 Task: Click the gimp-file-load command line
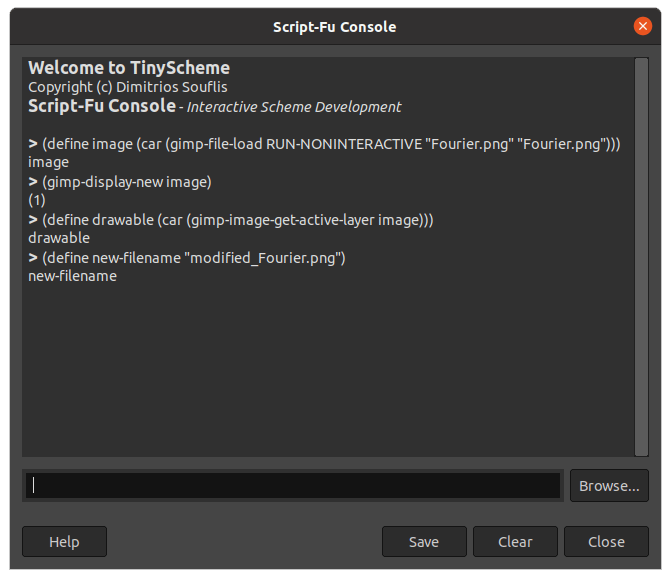(x=325, y=144)
